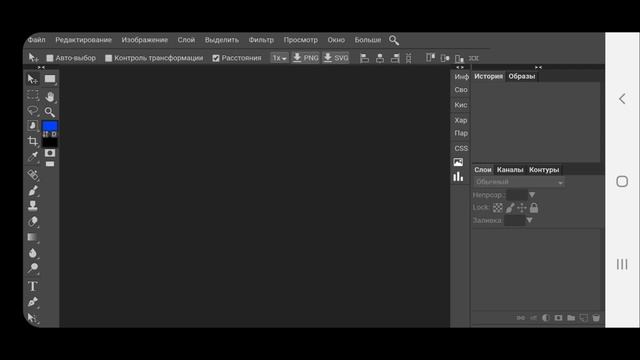Image resolution: width=640 pixels, height=360 pixels.
Task: Switch to the Контуры tab
Action: click(544, 170)
